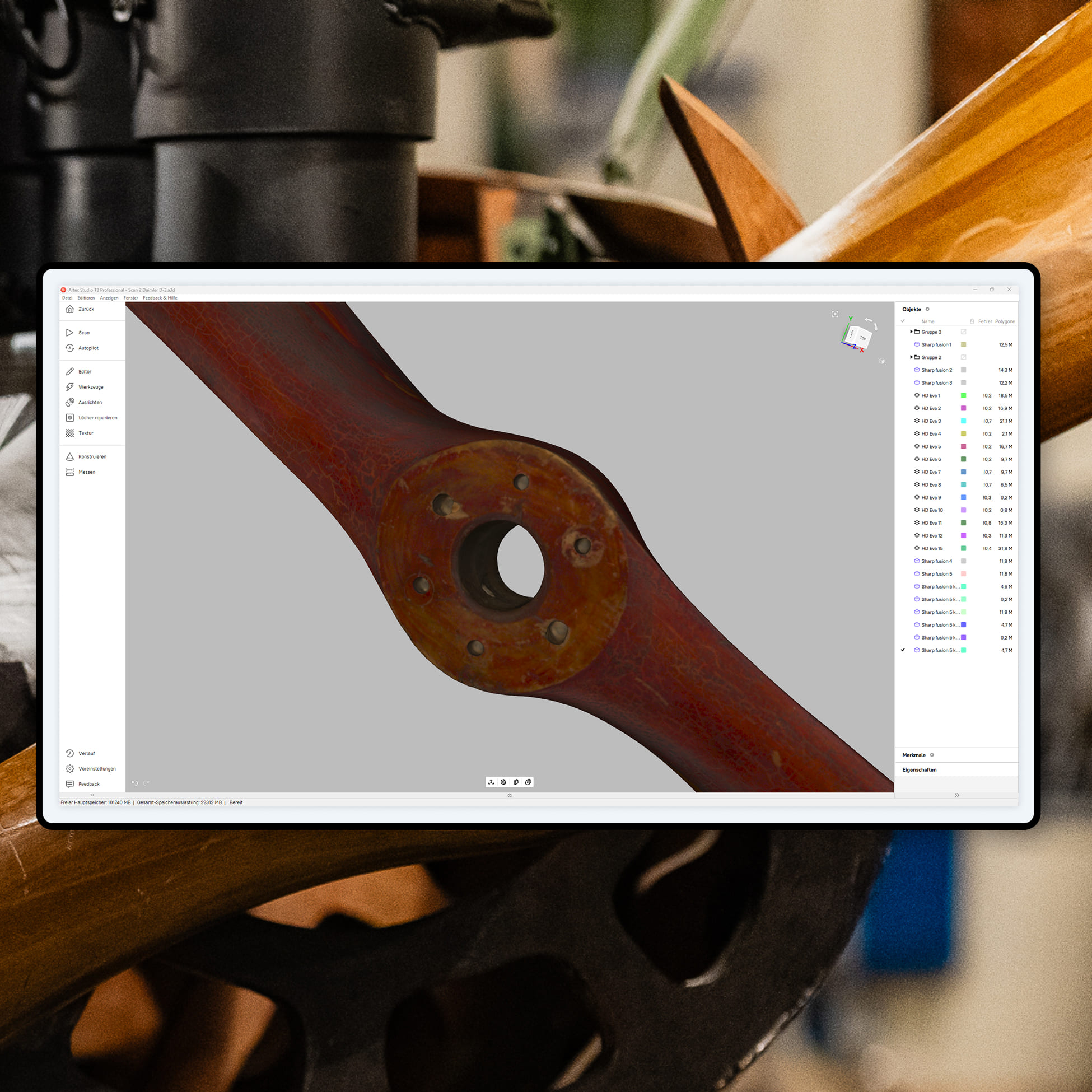Click the purple color swatch of HD Eva 12

tap(964, 535)
